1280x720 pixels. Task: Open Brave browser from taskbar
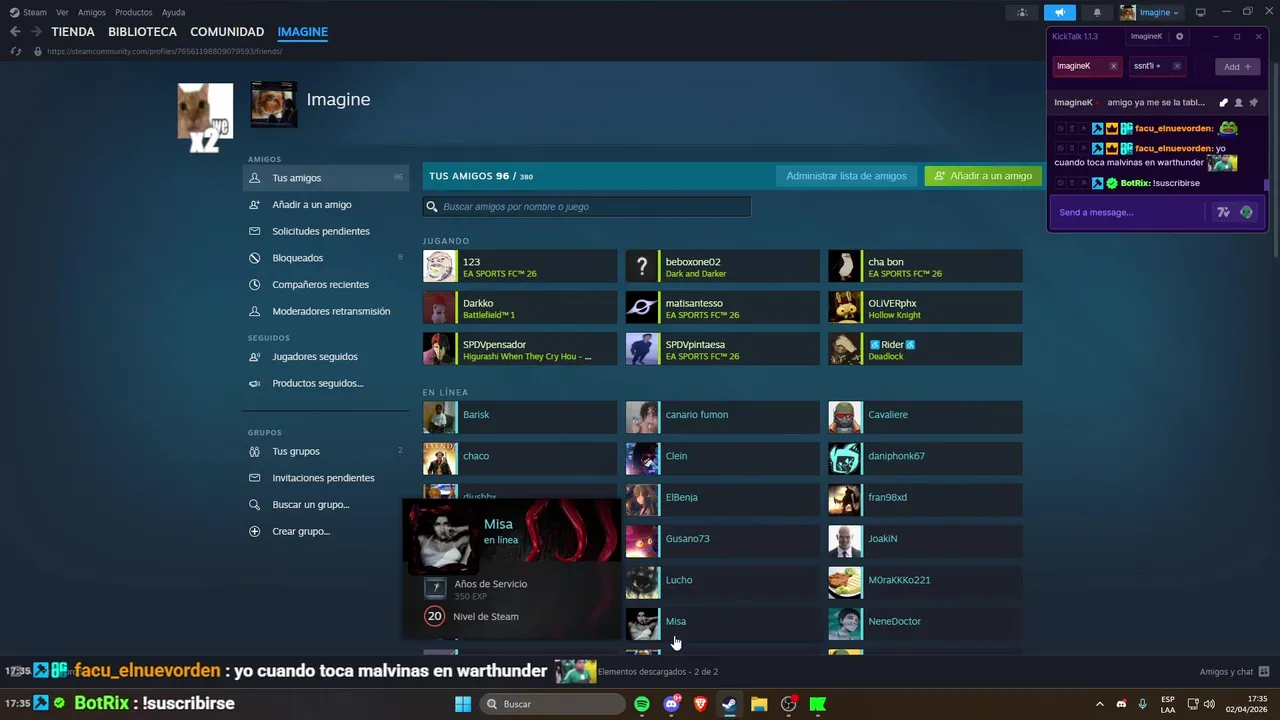(700, 704)
